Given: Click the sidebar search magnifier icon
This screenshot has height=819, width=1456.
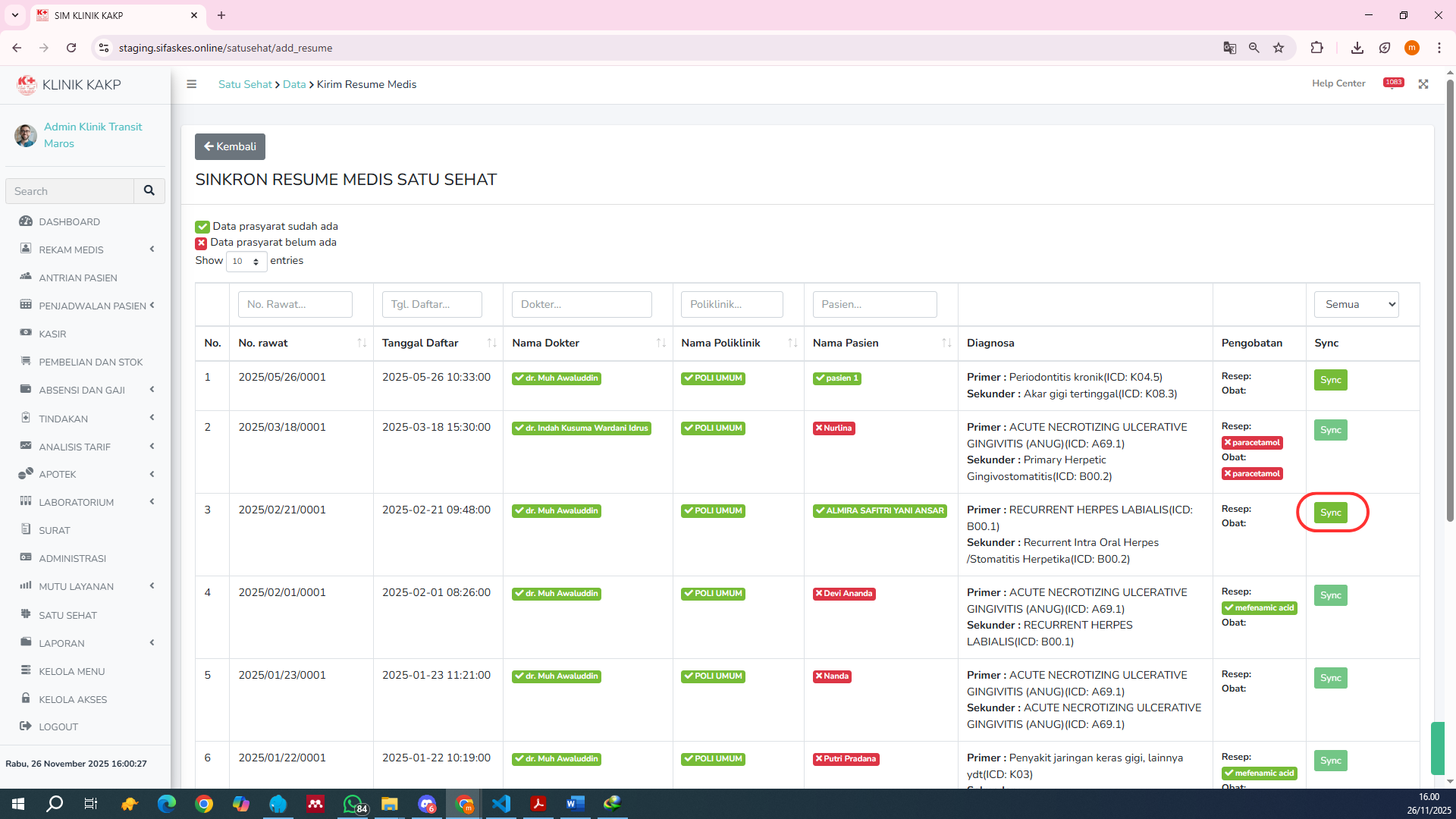Looking at the screenshot, I should 149,191.
